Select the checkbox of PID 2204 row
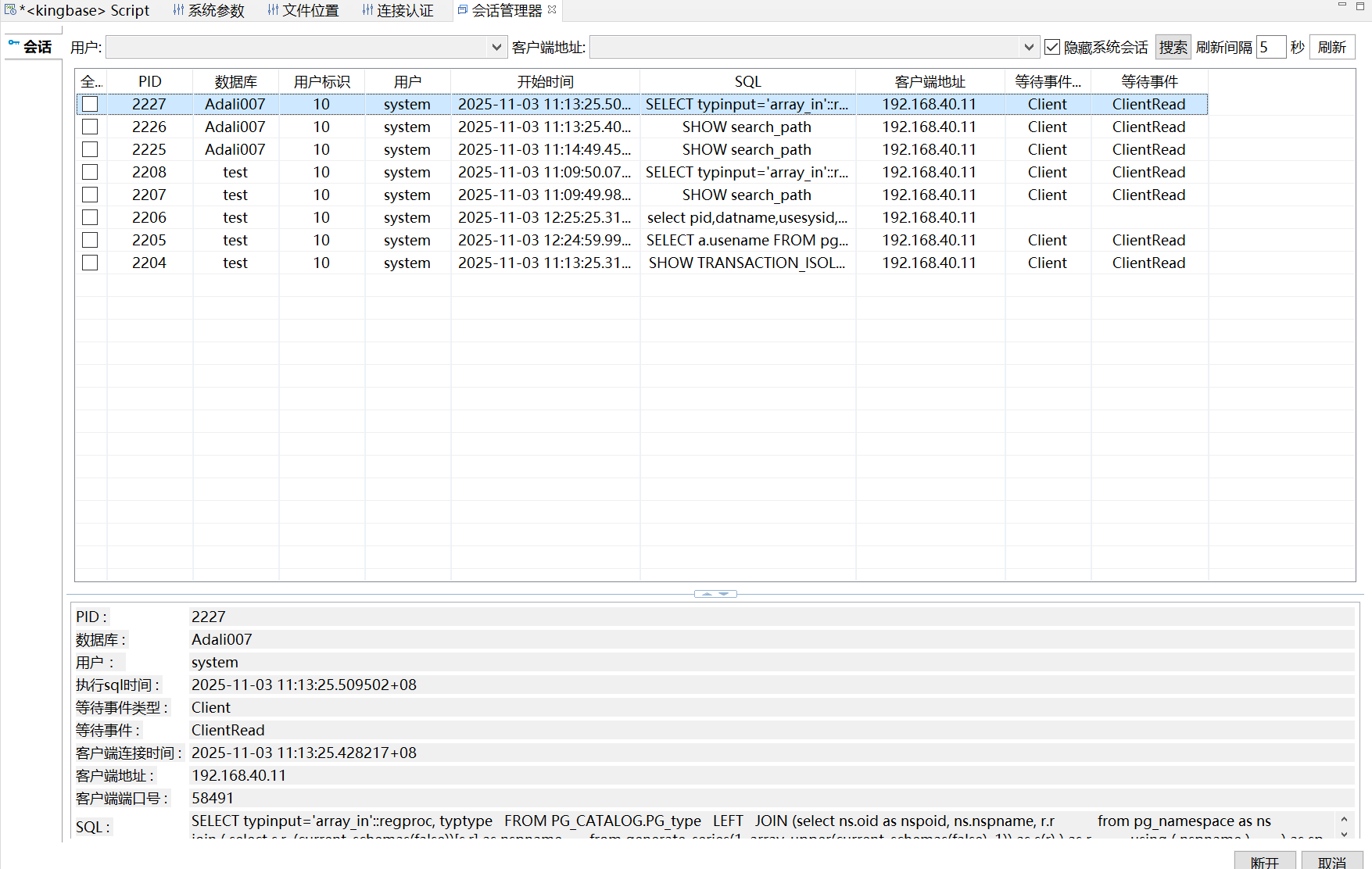This screenshot has width=1372, height=869. pos(90,263)
